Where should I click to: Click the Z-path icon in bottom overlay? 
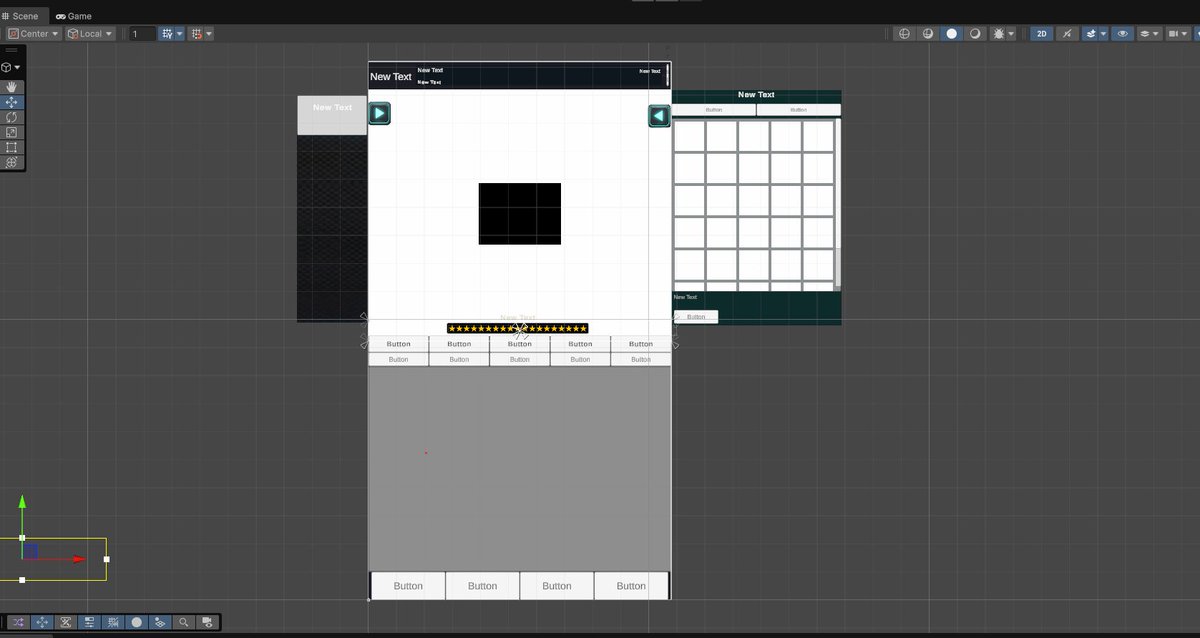pos(66,622)
